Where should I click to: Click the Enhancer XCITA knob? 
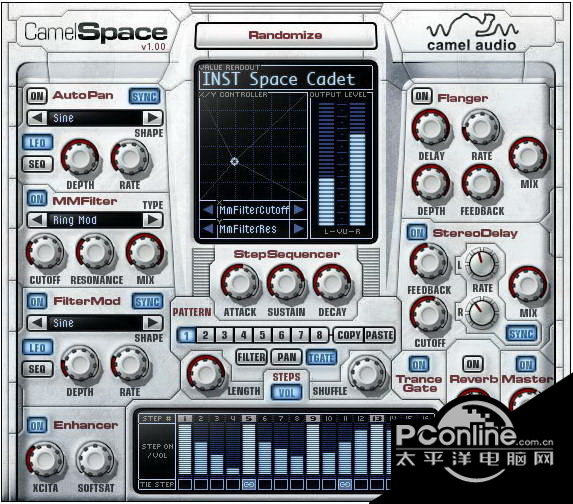point(45,459)
